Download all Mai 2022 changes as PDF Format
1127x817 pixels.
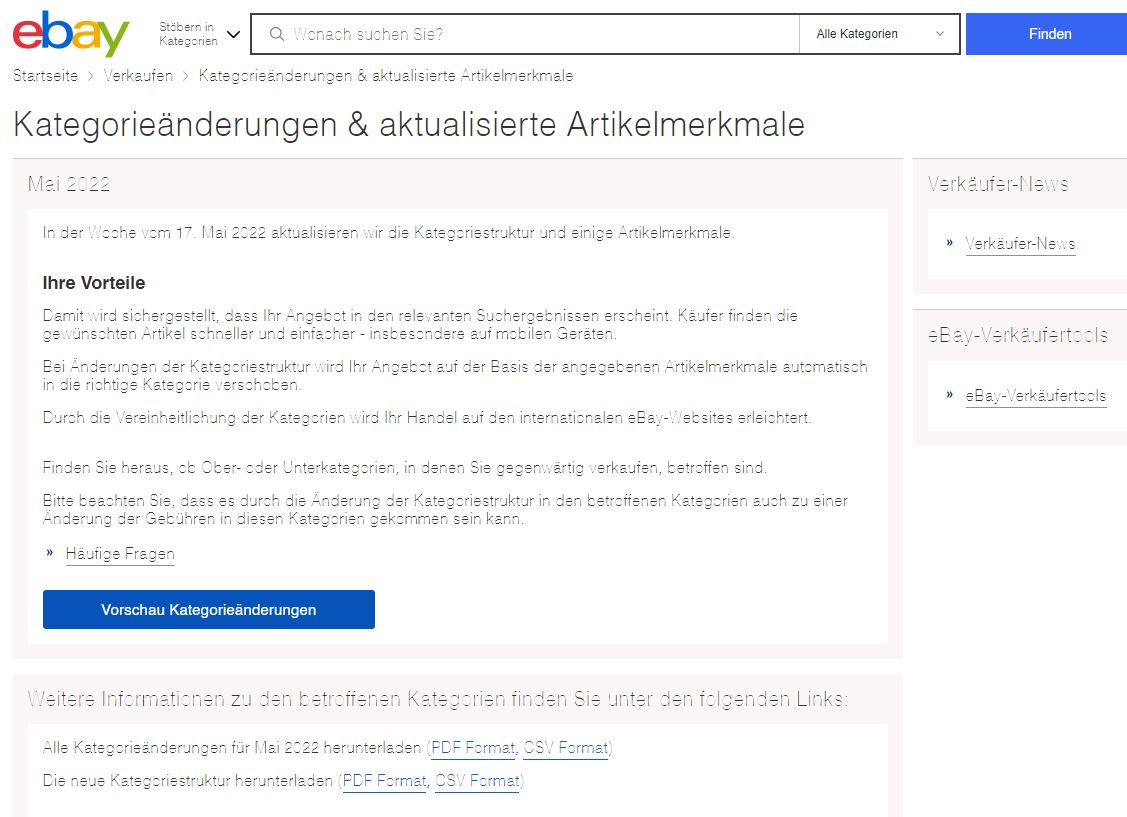[x=473, y=748]
